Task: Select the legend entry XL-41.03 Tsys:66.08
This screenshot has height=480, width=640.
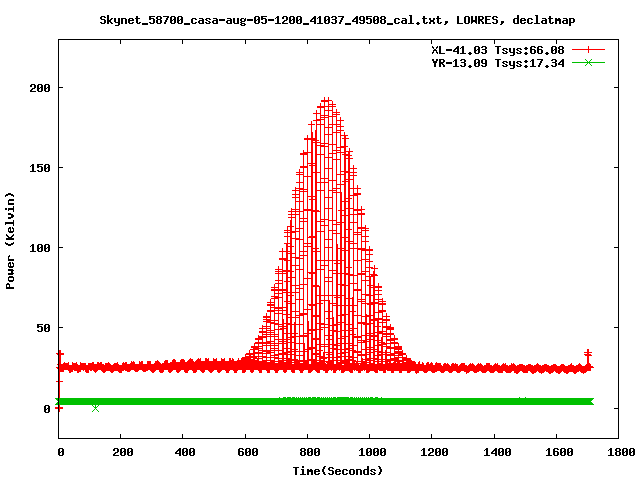Action: click(x=498, y=50)
